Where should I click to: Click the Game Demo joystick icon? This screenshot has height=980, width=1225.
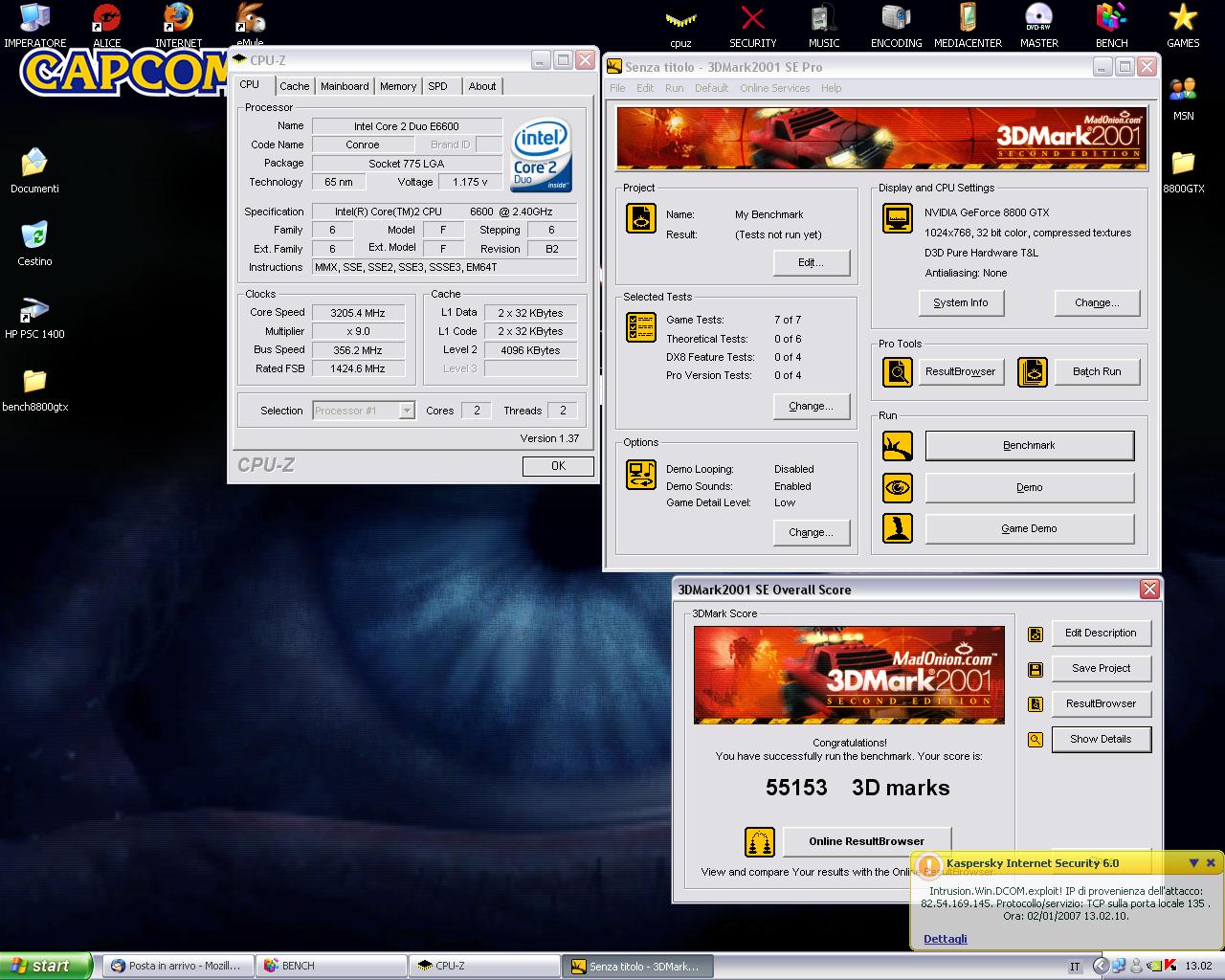coord(898,528)
